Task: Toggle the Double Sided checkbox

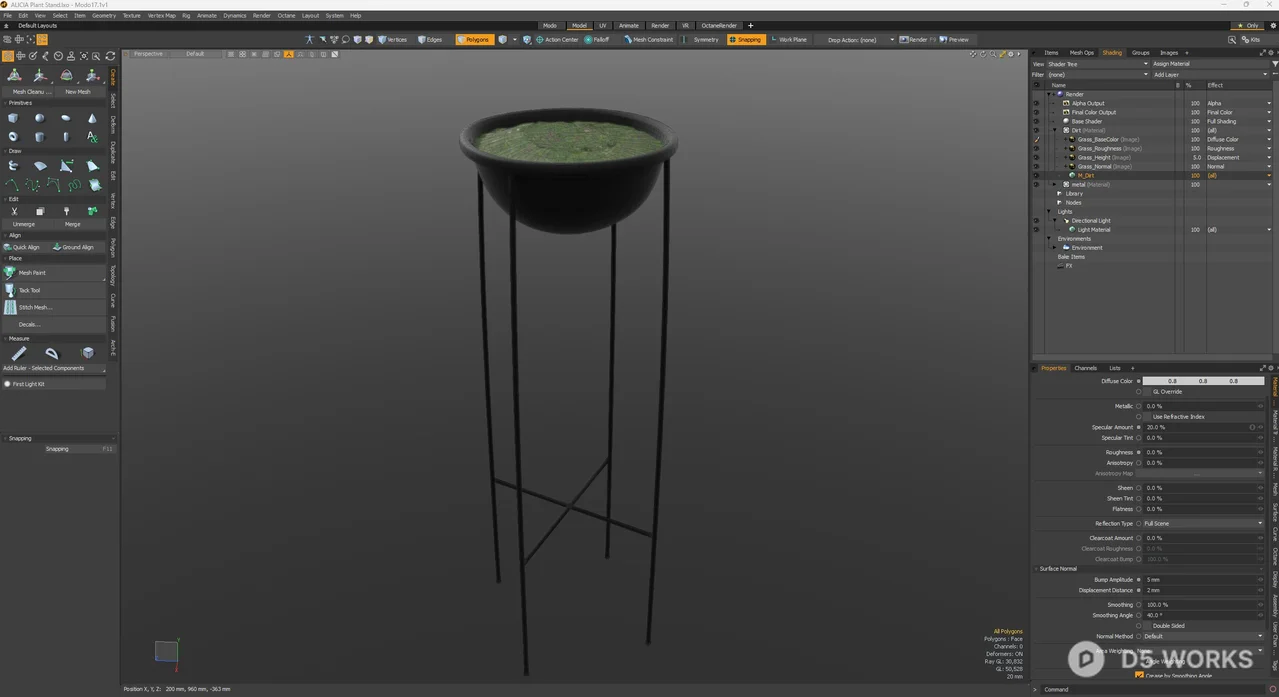Action: [x=1146, y=626]
